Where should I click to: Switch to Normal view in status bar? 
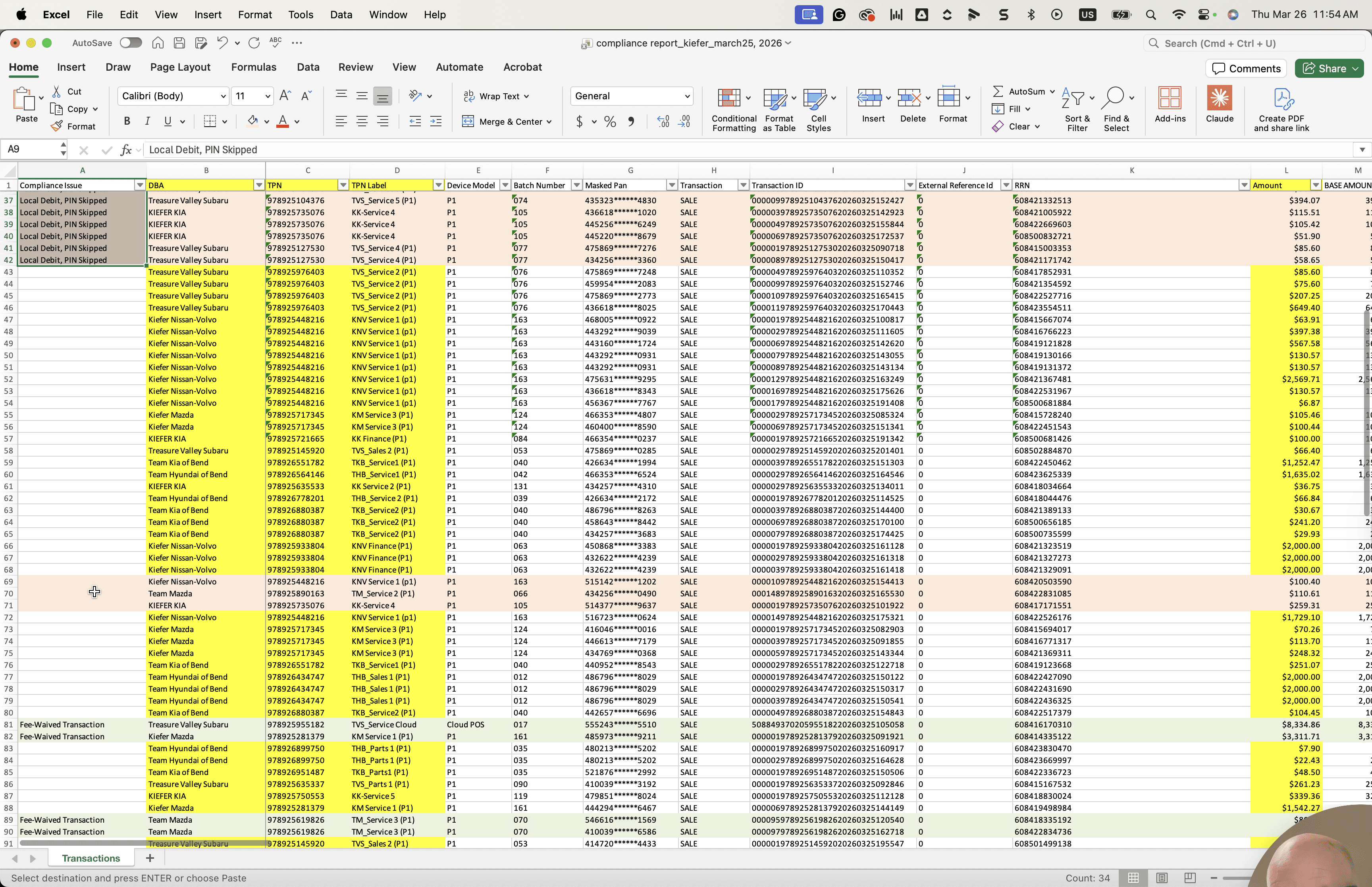(1133, 878)
